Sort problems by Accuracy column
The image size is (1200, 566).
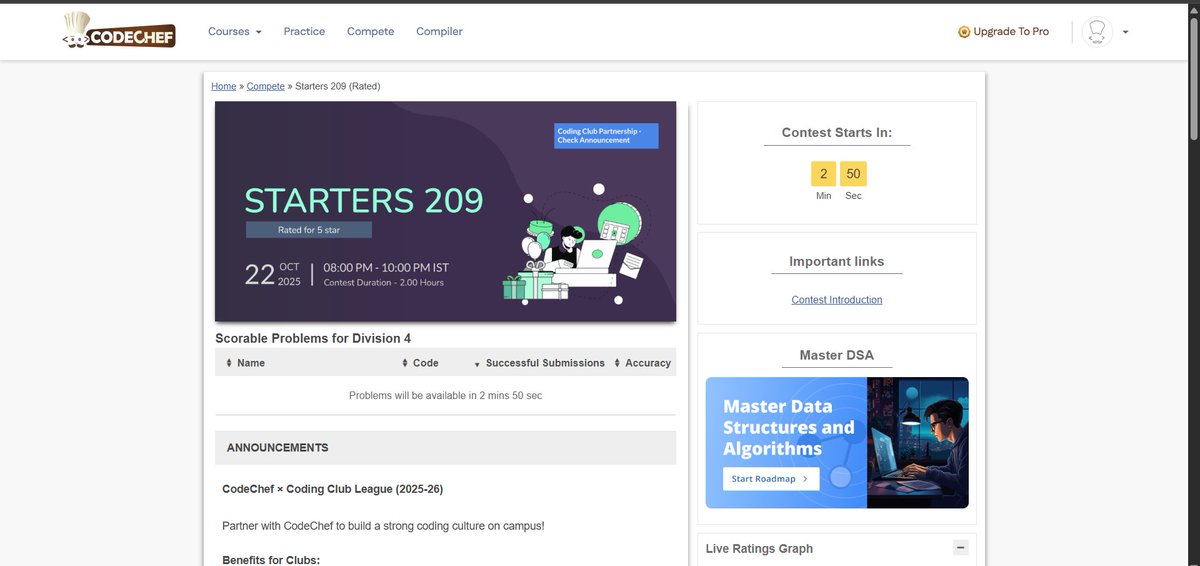(642, 363)
